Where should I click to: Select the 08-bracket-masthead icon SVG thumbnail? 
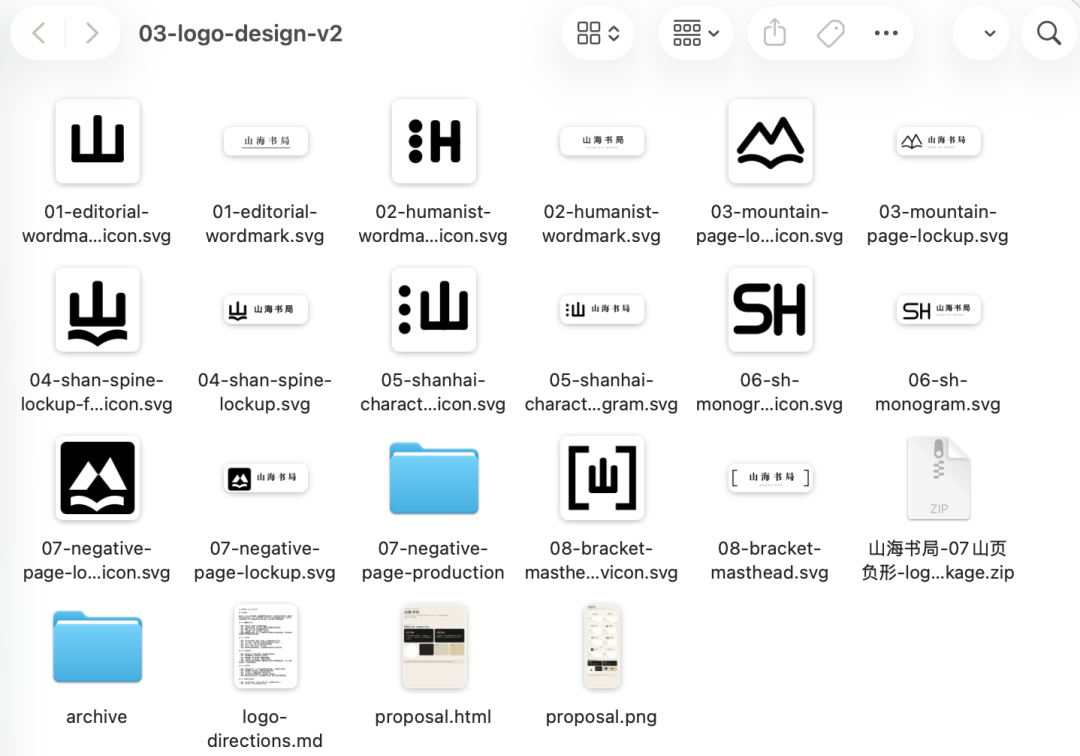602,478
